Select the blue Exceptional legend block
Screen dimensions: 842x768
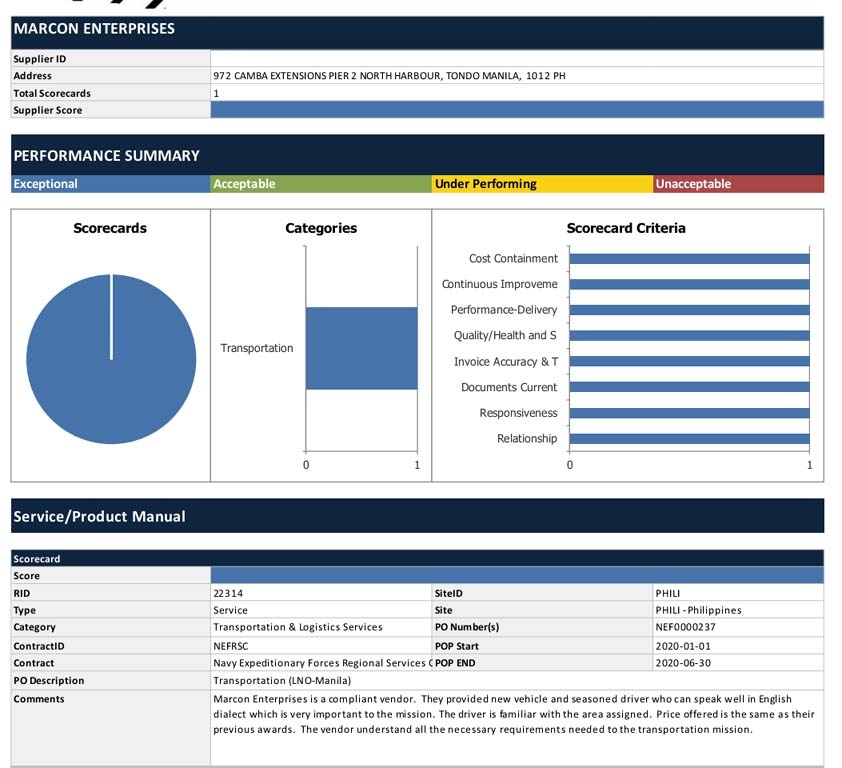click(x=111, y=184)
